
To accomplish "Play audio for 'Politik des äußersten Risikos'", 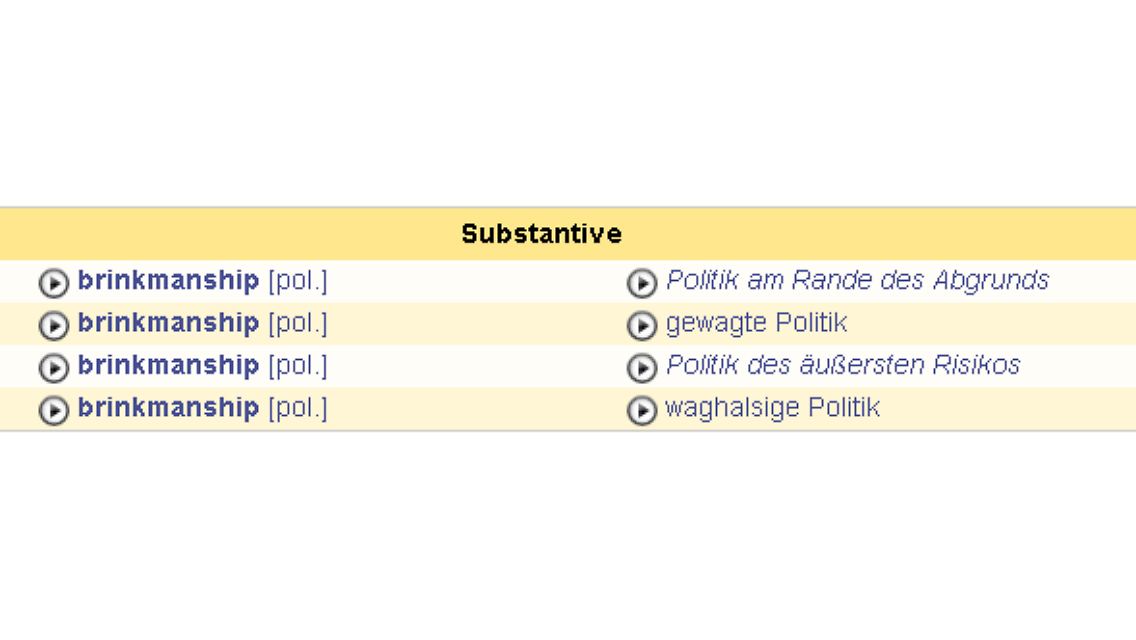I will [x=642, y=367].
